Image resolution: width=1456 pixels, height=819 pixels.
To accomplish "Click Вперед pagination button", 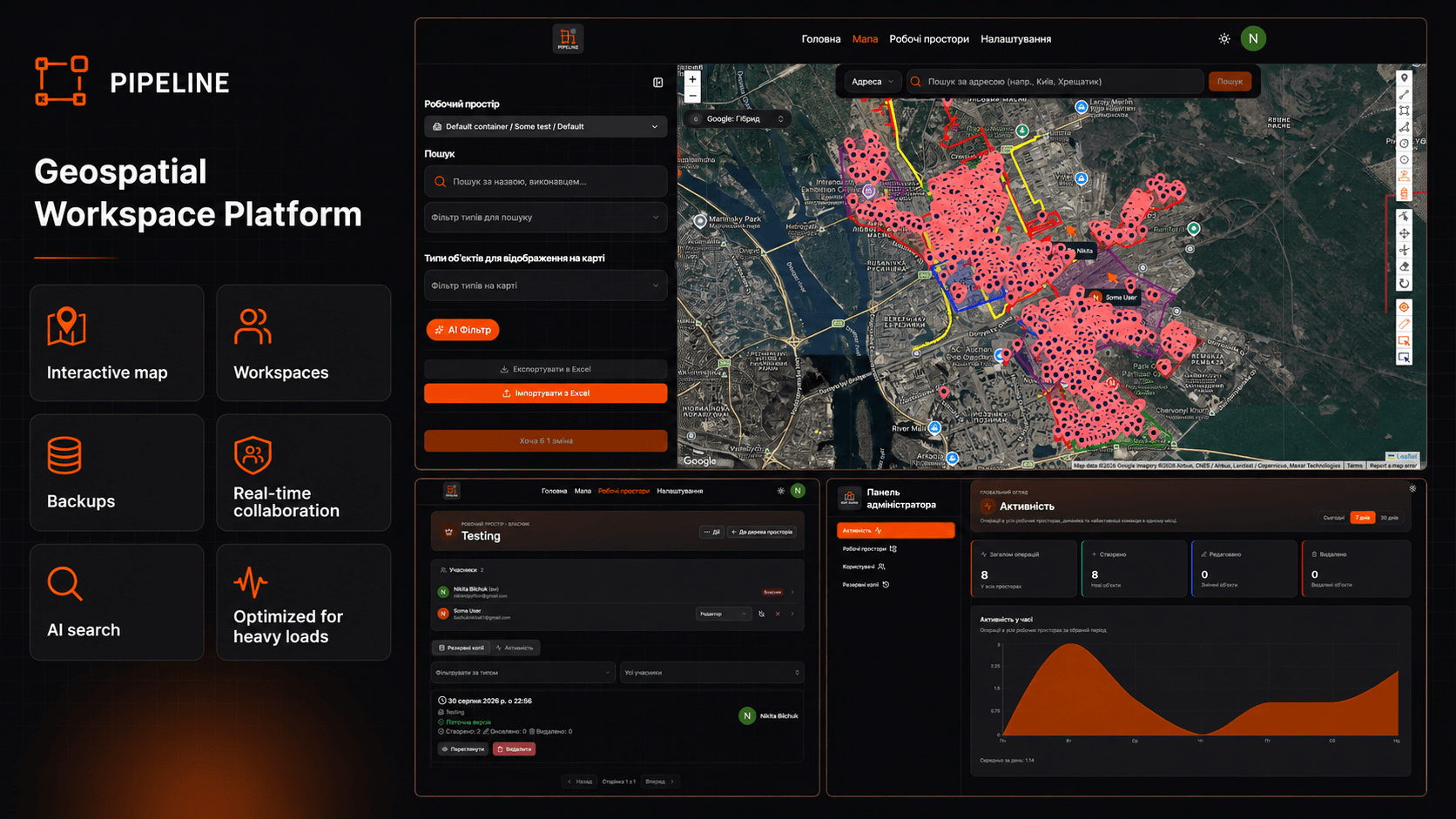I will 660,782.
